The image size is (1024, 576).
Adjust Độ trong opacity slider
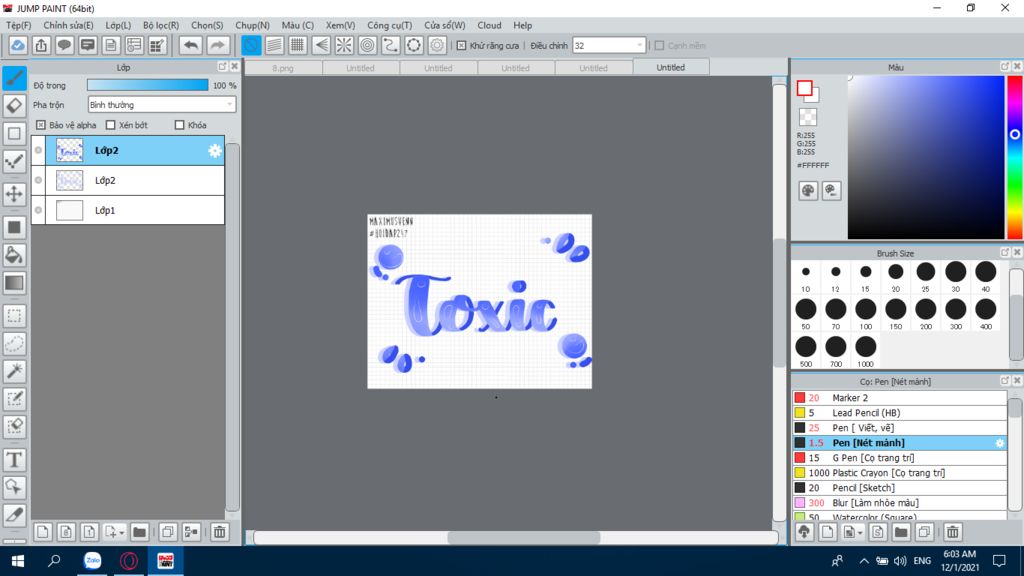pos(148,85)
